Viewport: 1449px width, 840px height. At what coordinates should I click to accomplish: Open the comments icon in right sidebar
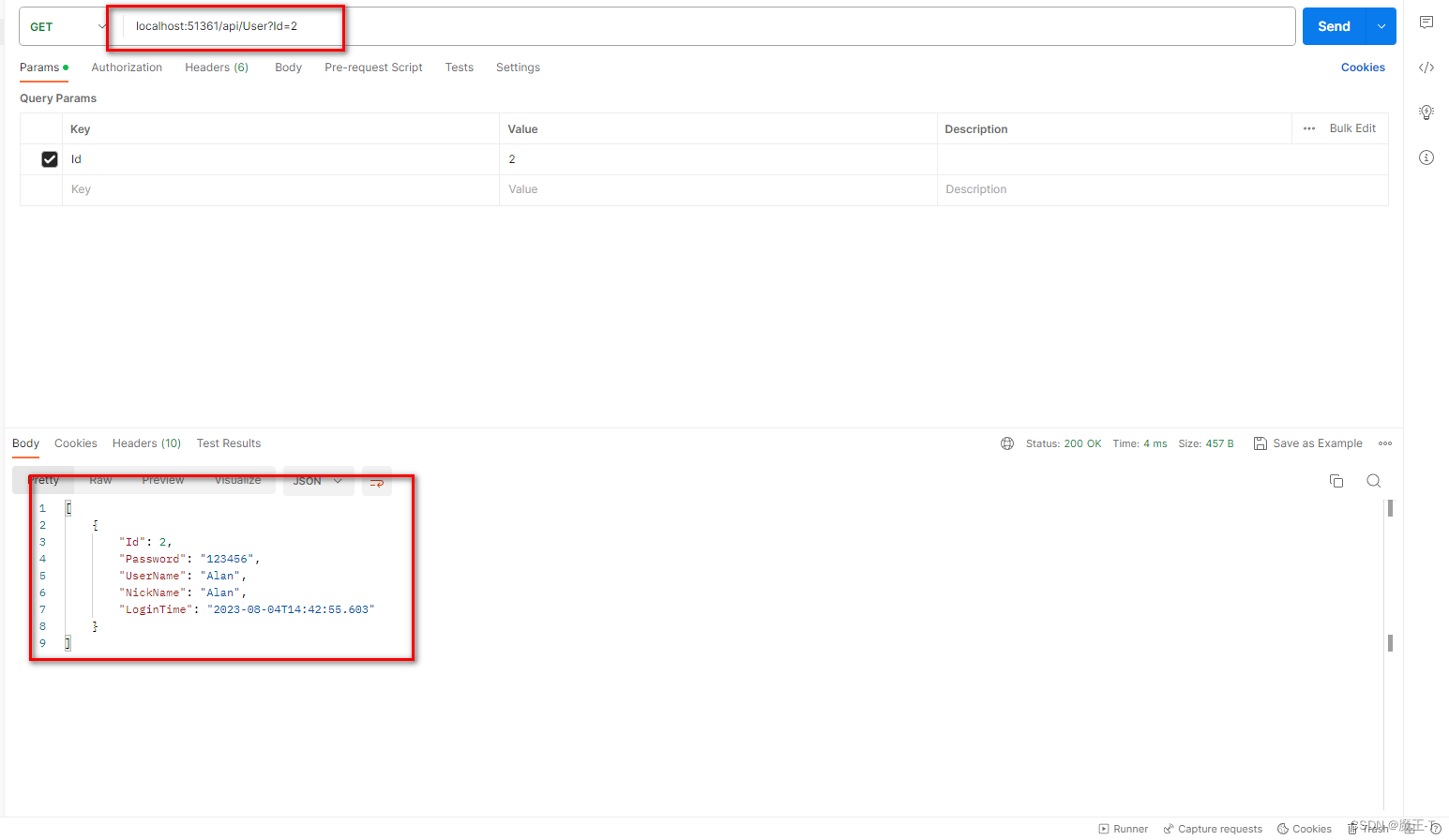pos(1426,22)
